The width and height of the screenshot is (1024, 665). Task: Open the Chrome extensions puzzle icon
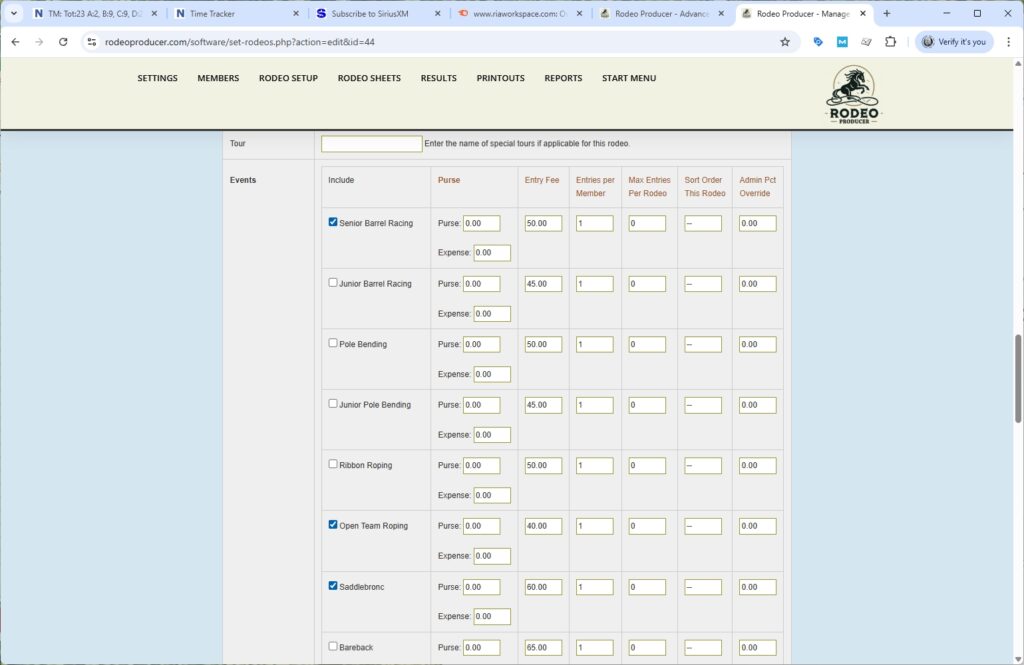pyautogui.click(x=892, y=42)
